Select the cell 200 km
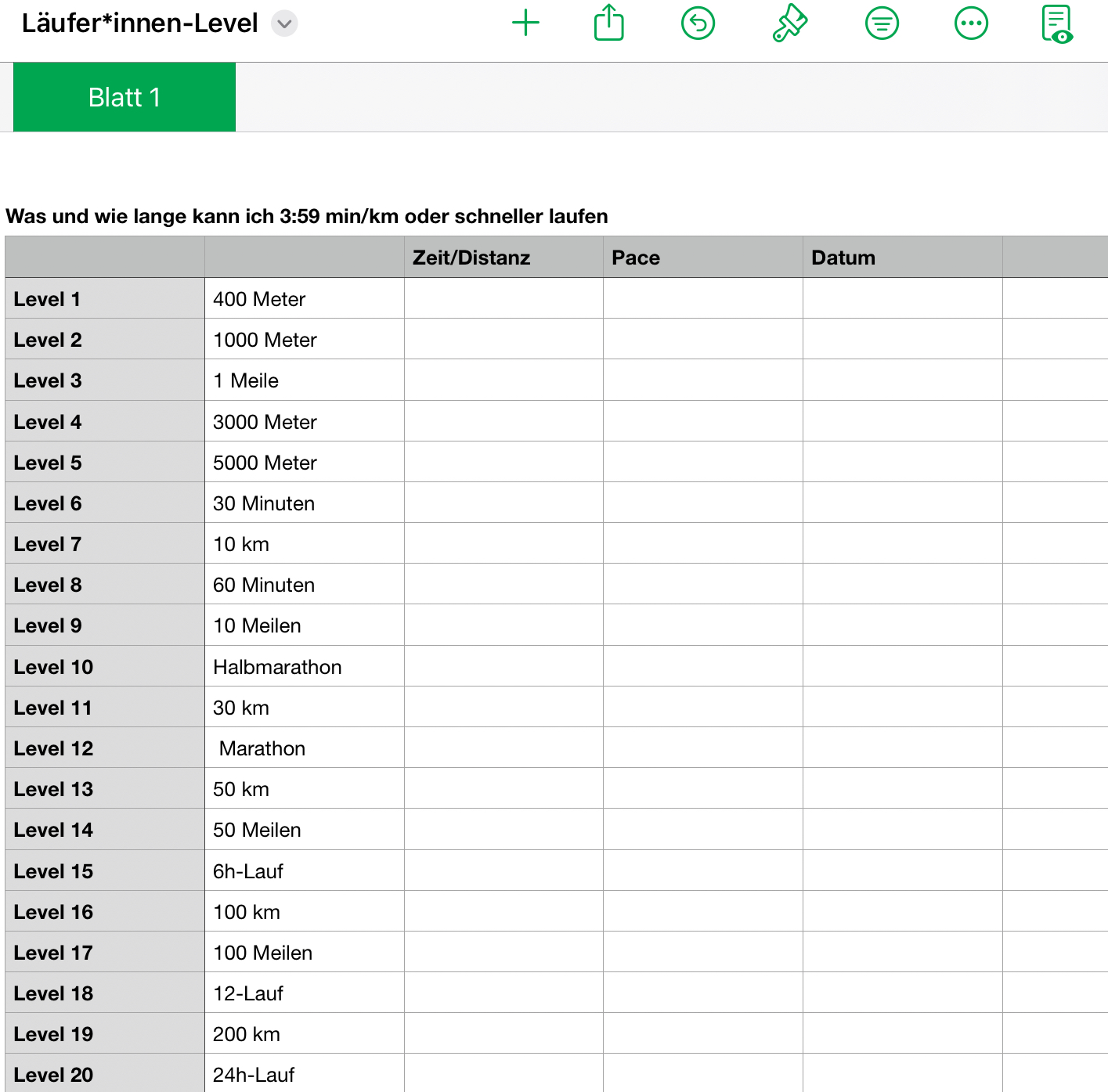Screen dimensions: 1108x1092 (305, 1033)
